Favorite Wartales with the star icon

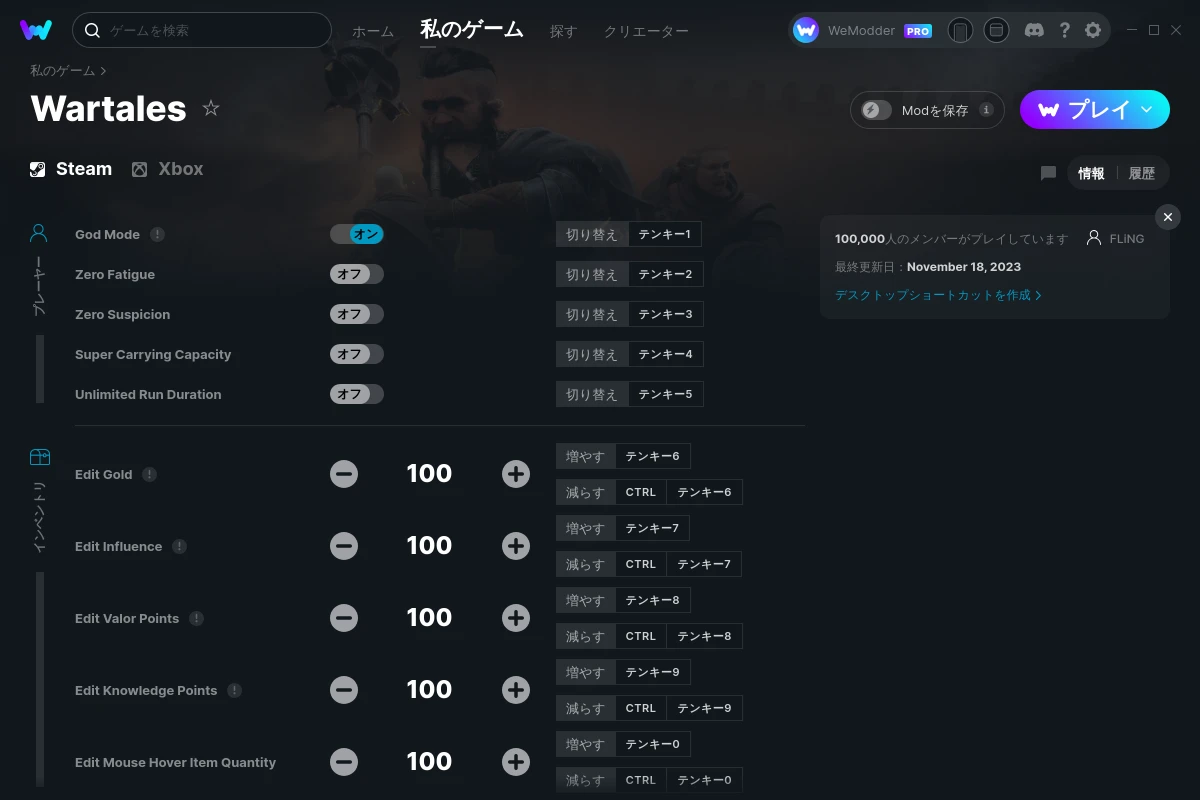coord(211,108)
